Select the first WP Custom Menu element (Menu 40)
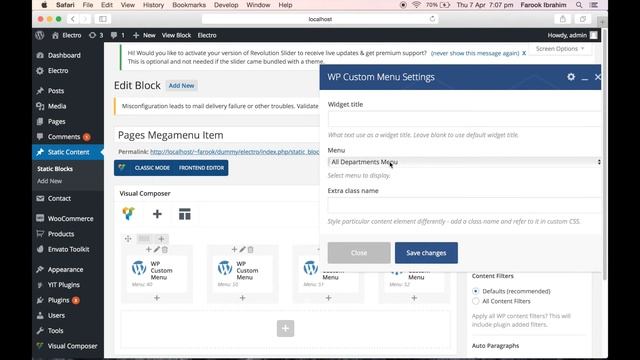The width and height of the screenshot is (640, 360). (157, 273)
